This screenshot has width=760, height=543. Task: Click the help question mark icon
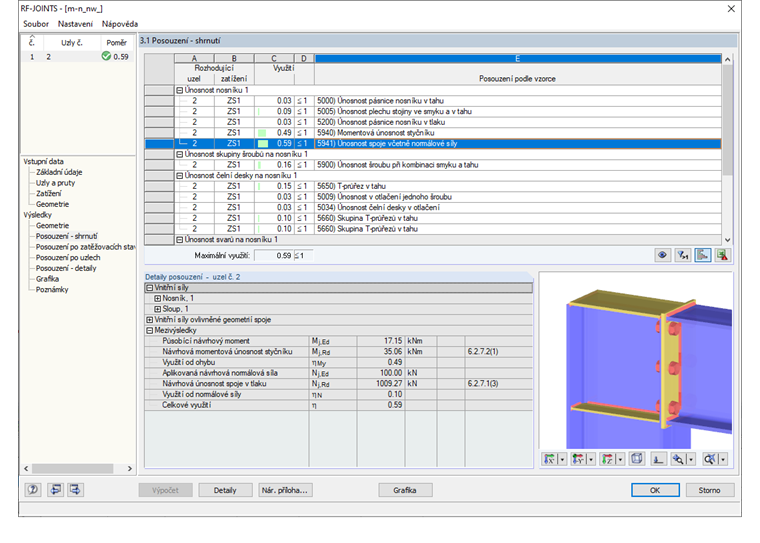[x=32, y=490]
